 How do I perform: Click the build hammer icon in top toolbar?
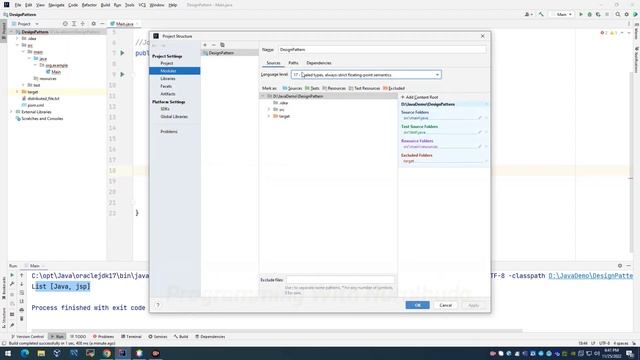pos(541,14)
